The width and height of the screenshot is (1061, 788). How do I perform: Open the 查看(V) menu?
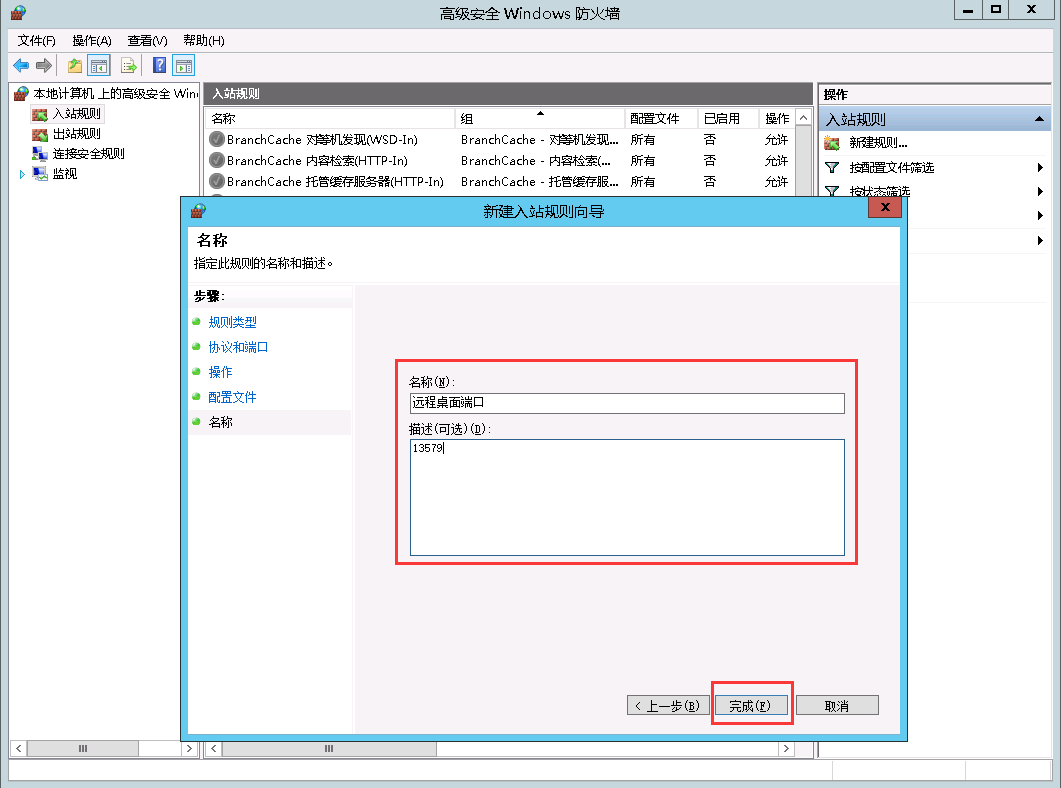click(x=147, y=41)
